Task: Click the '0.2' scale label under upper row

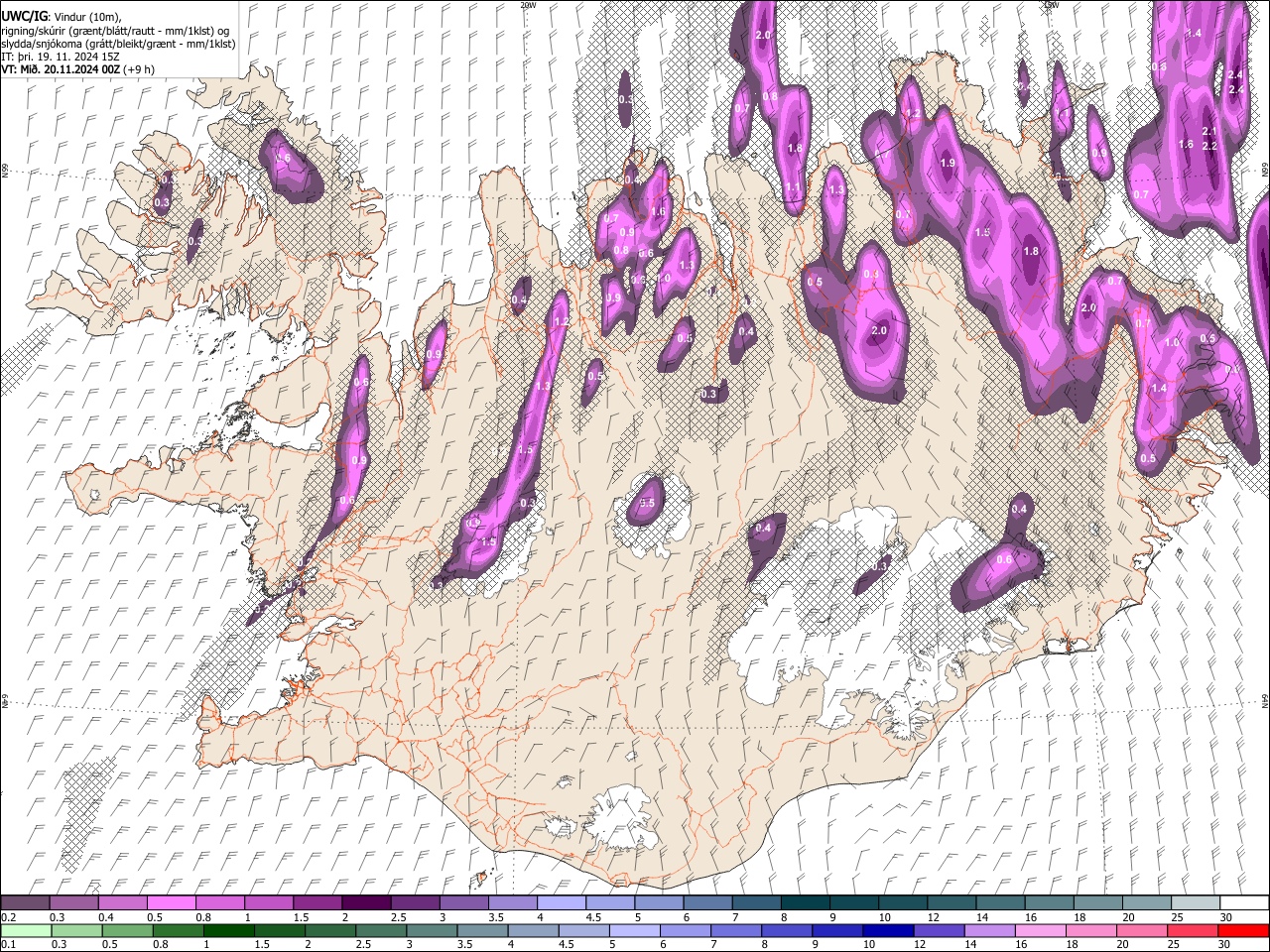Action: click(x=8, y=917)
